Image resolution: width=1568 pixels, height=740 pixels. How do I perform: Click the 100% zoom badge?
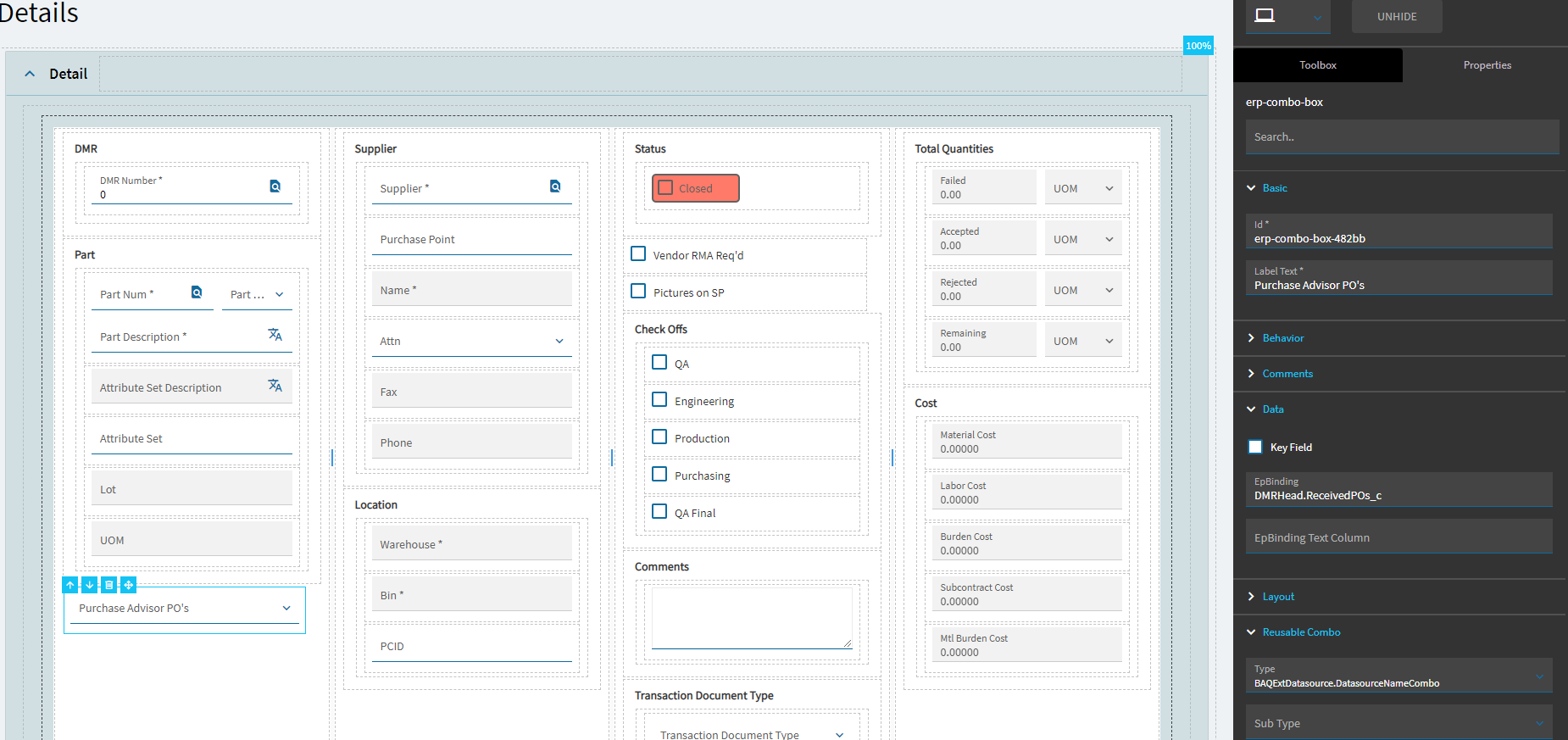click(1198, 46)
